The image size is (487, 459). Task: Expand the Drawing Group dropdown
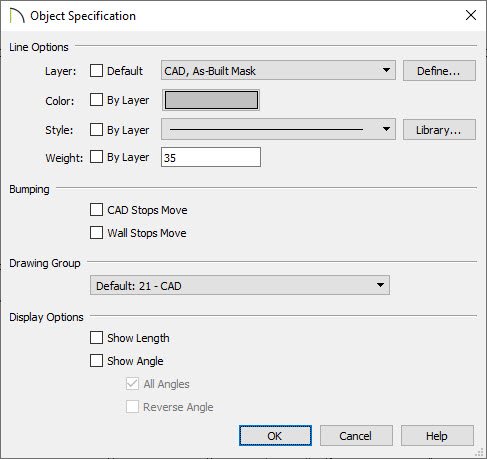240,285
